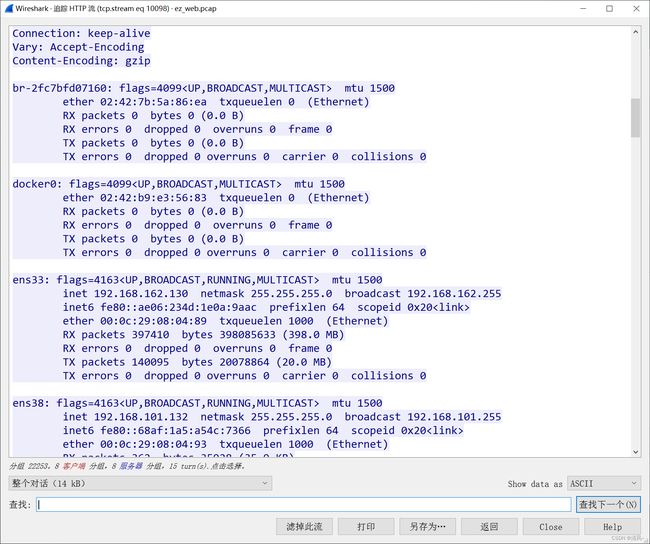The height and width of the screenshot is (544, 650).
Task: Click the 'ether 00:0c:29:08:04:93' line
Action: pyautogui.click(x=225, y=444)
